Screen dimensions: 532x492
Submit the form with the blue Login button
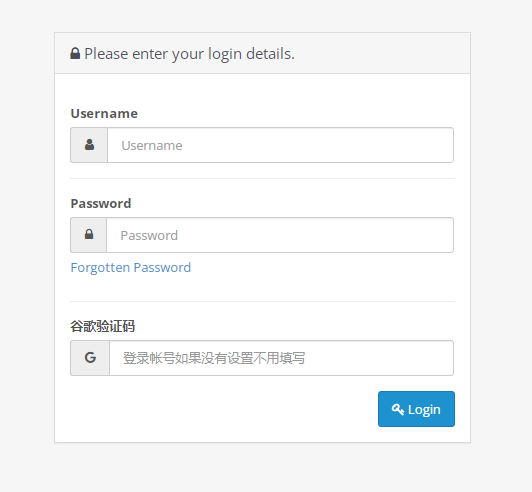coord(416,409)
